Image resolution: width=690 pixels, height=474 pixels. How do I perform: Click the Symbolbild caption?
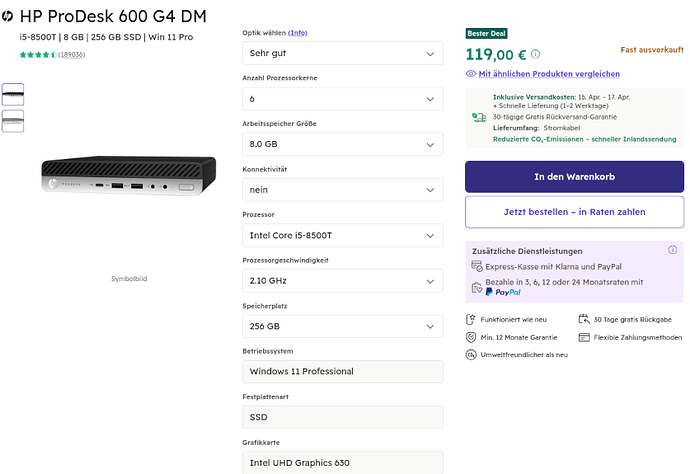[129, 279]
